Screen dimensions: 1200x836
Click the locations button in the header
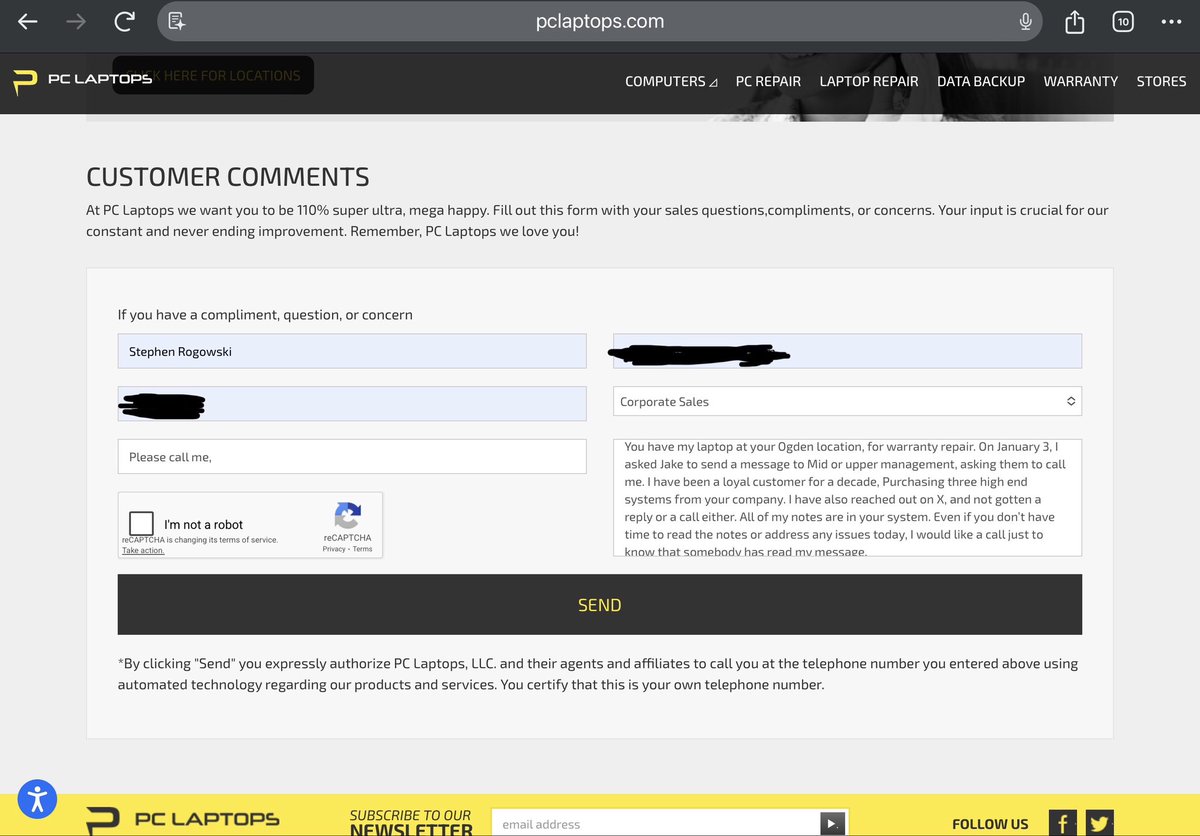point(213,75)
